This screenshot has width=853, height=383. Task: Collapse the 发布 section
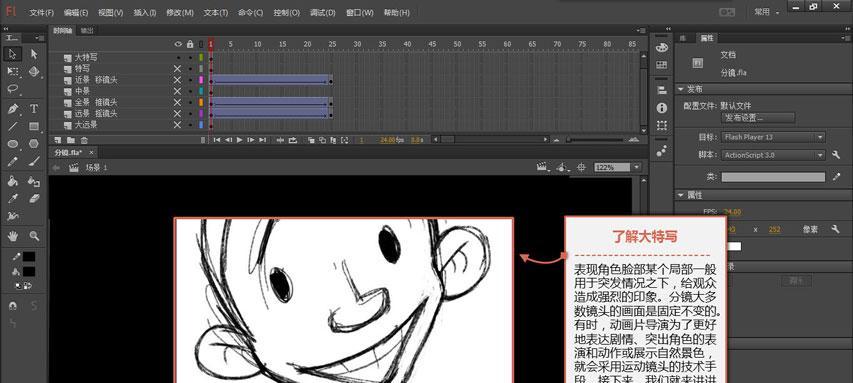point(681,89)
